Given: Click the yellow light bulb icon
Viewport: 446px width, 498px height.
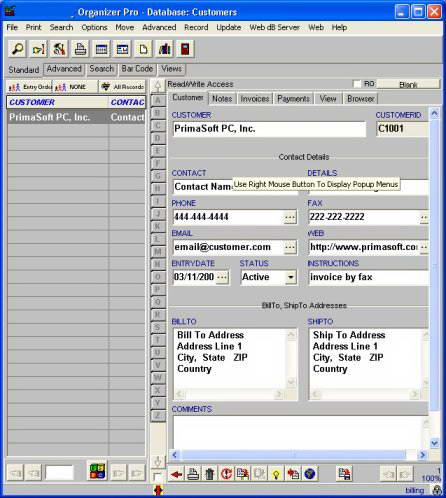Looking at the screenshot, I should tap(276, 474).
